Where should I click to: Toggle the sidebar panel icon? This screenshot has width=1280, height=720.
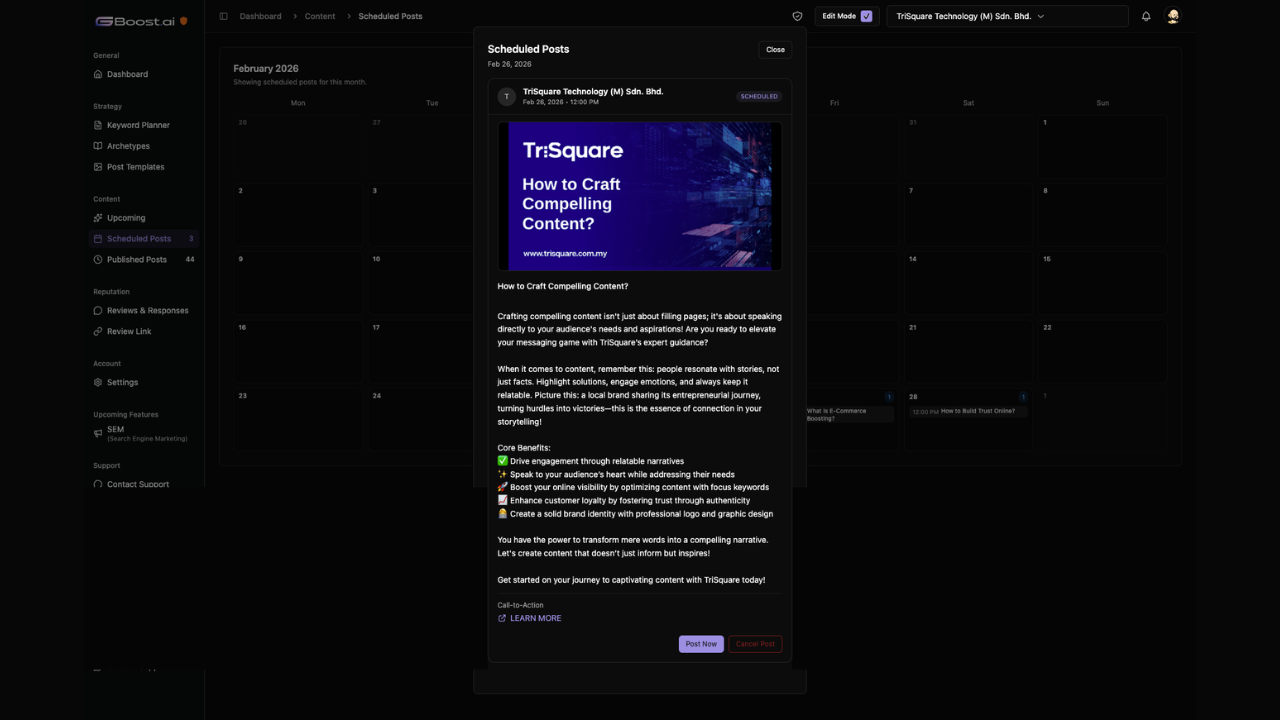223,16
